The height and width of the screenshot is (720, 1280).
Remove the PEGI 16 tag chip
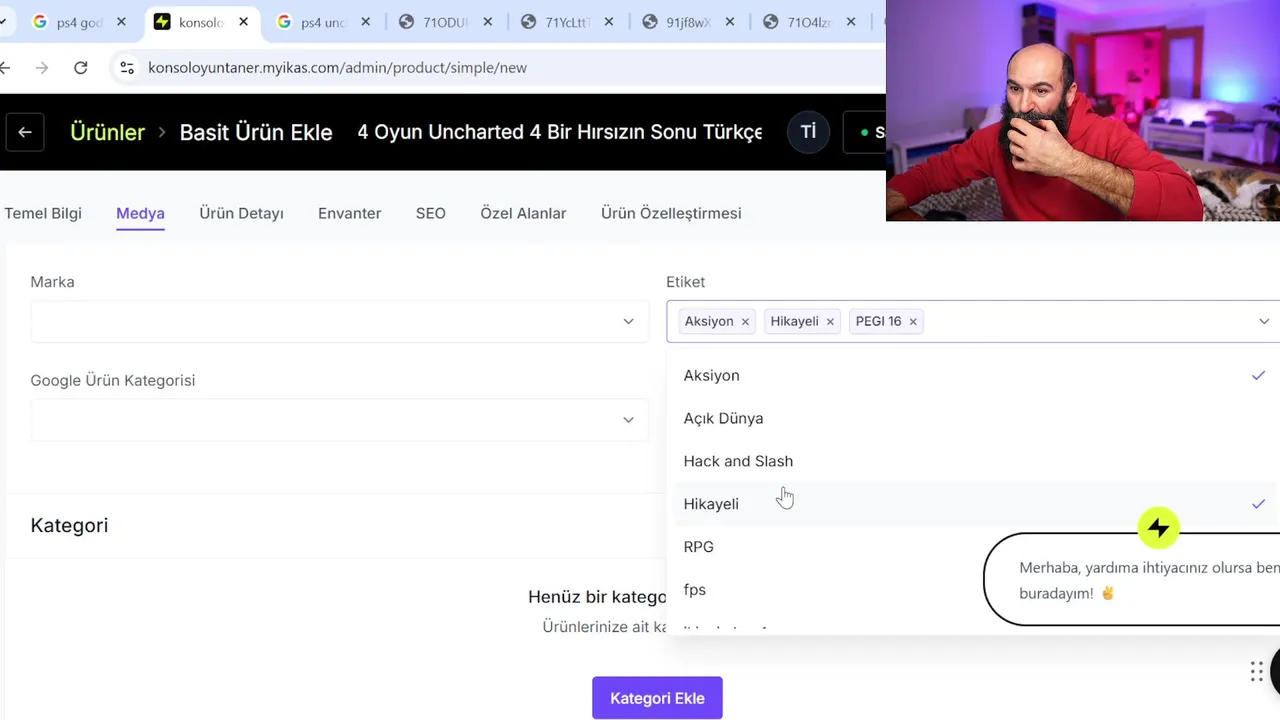tap(913, 322)
